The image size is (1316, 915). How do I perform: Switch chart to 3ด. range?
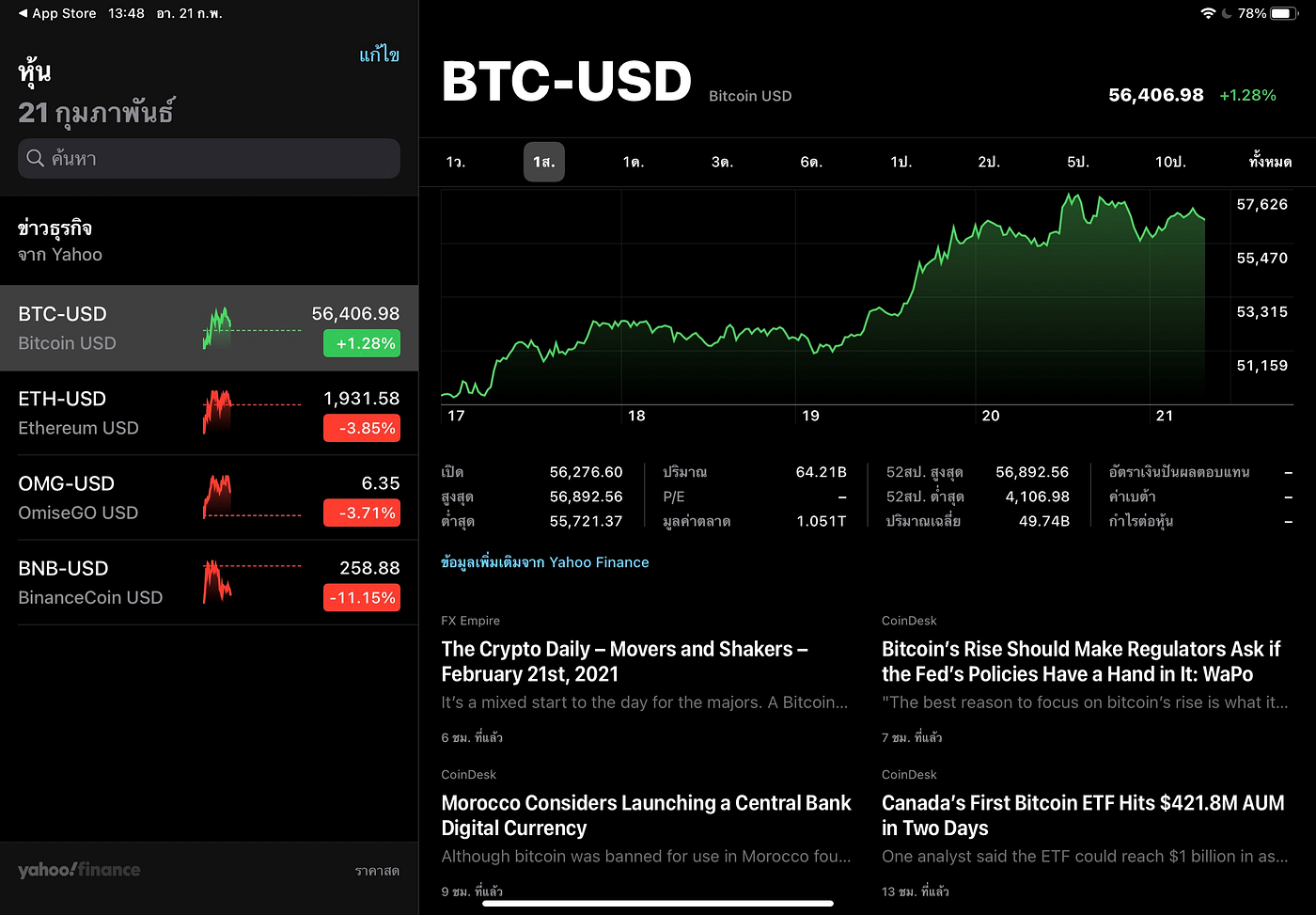(x=722, y=162)
